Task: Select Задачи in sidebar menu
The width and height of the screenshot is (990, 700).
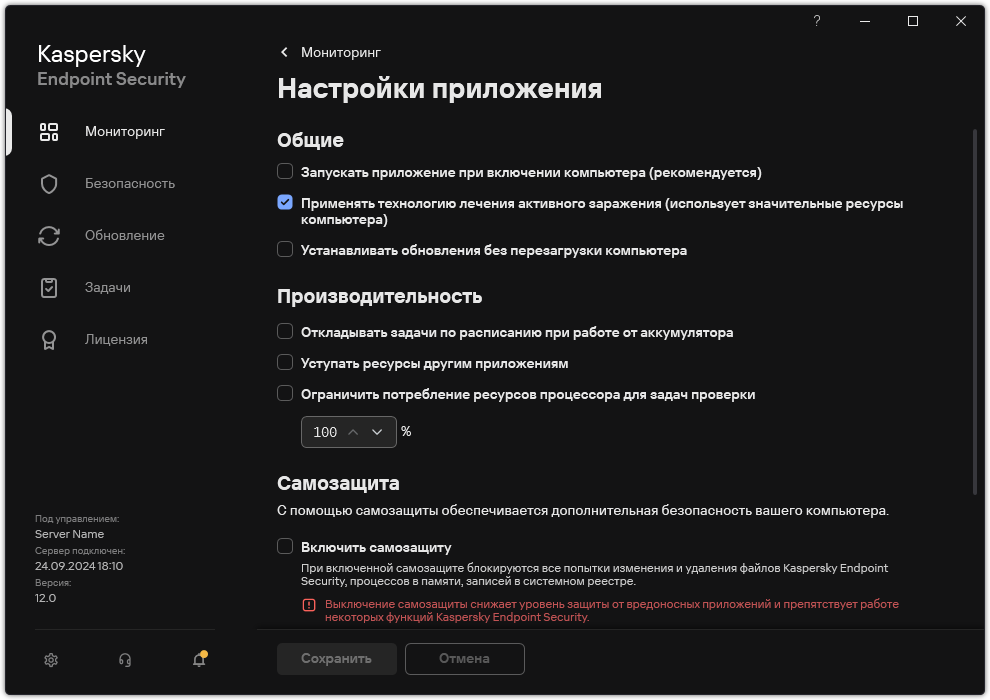Action: coord(108,288)
